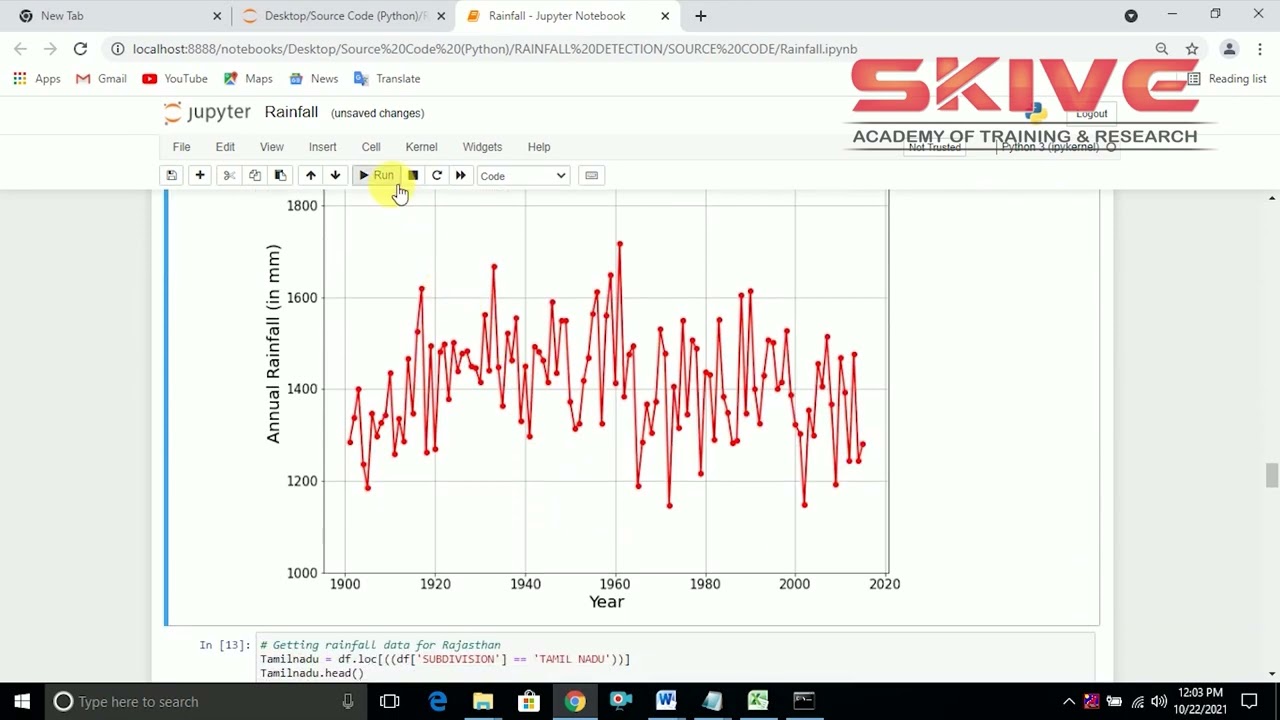This screenshot has height=720, width=1280.
Task: Paste cells below icon in toolbar
Action: click(x=280, y=176)
